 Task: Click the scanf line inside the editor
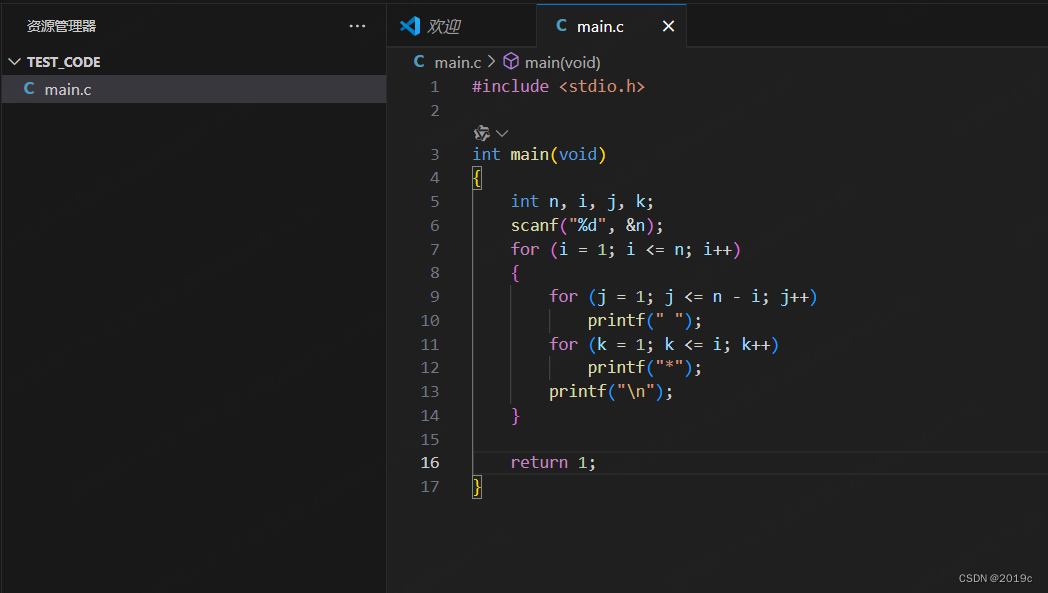click(585, 225)
